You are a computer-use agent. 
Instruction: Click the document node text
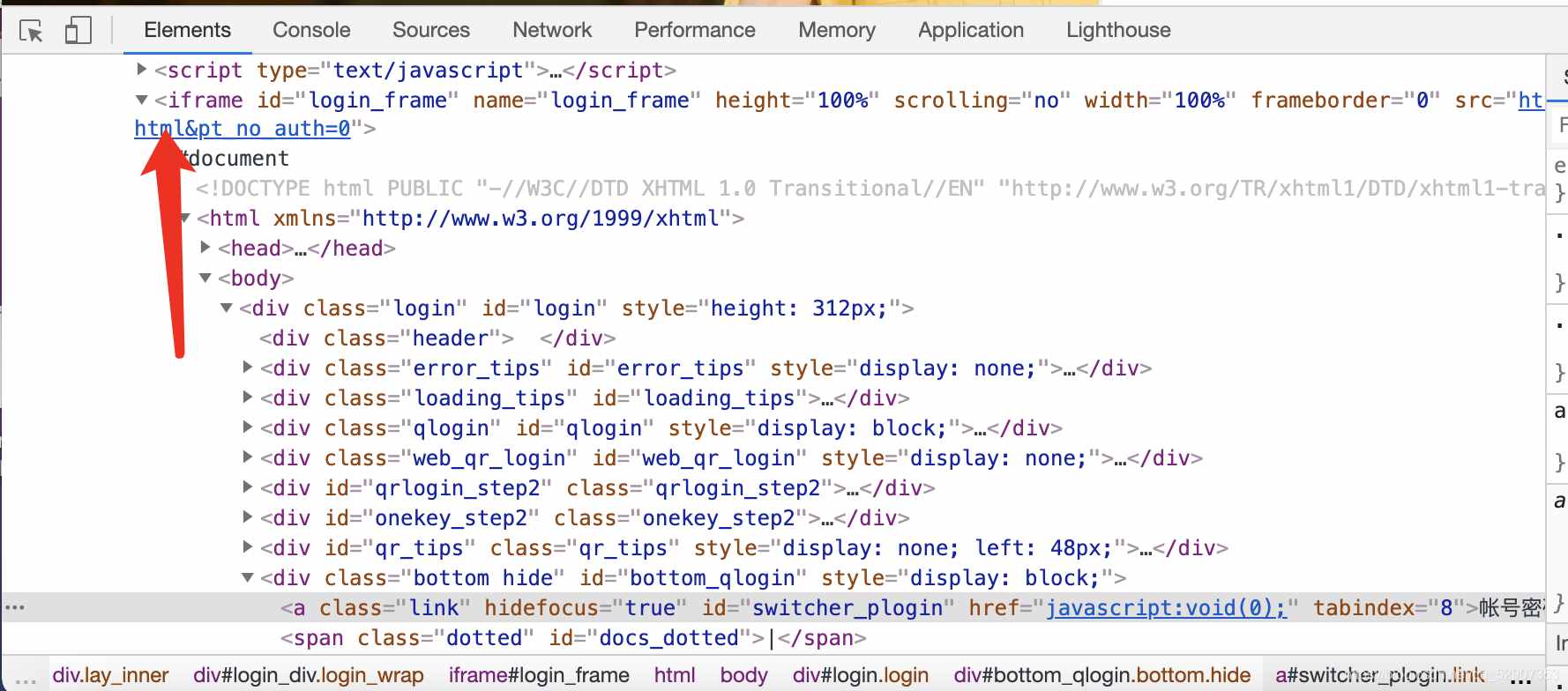234,159
